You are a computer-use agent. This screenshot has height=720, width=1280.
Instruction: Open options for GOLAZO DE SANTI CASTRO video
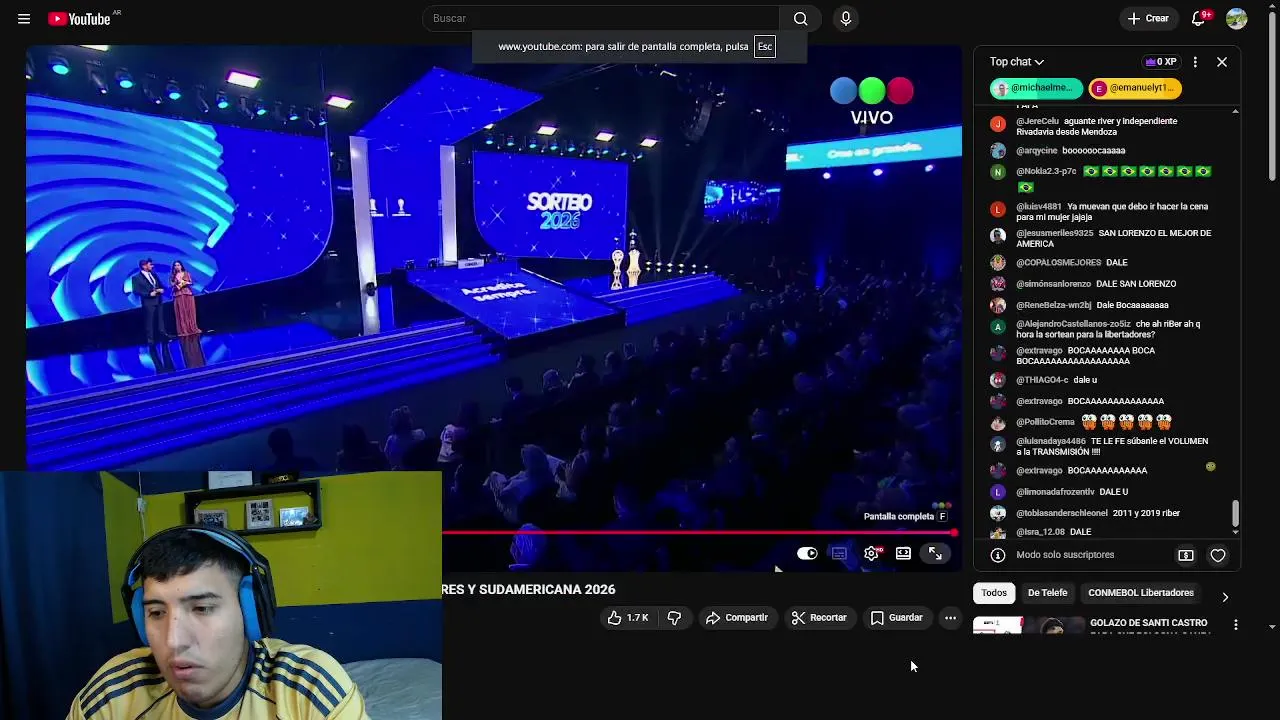tap(1235, 624)
